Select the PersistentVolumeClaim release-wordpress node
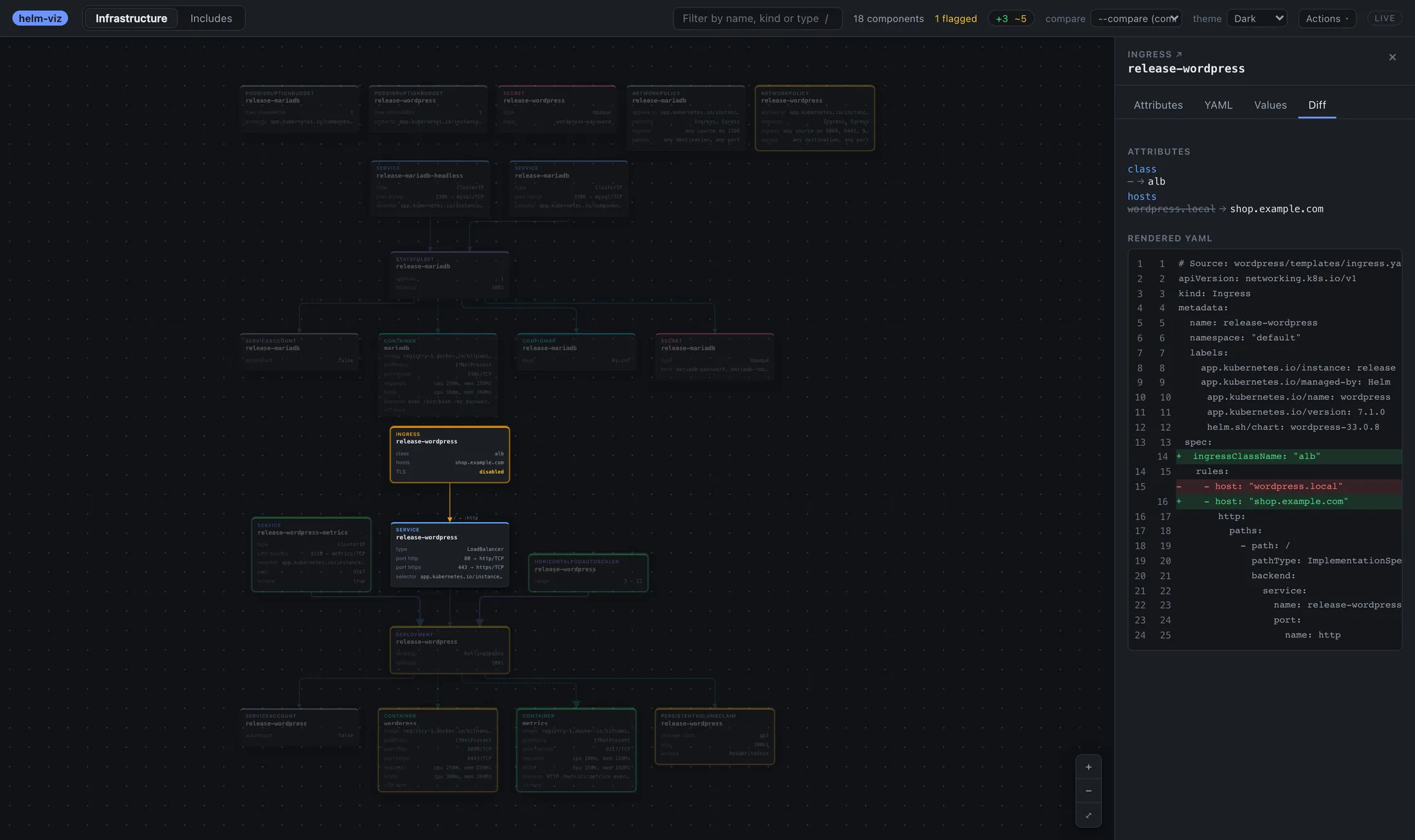Viewport: 1415px width, 840px height. (x=715, y=736)
